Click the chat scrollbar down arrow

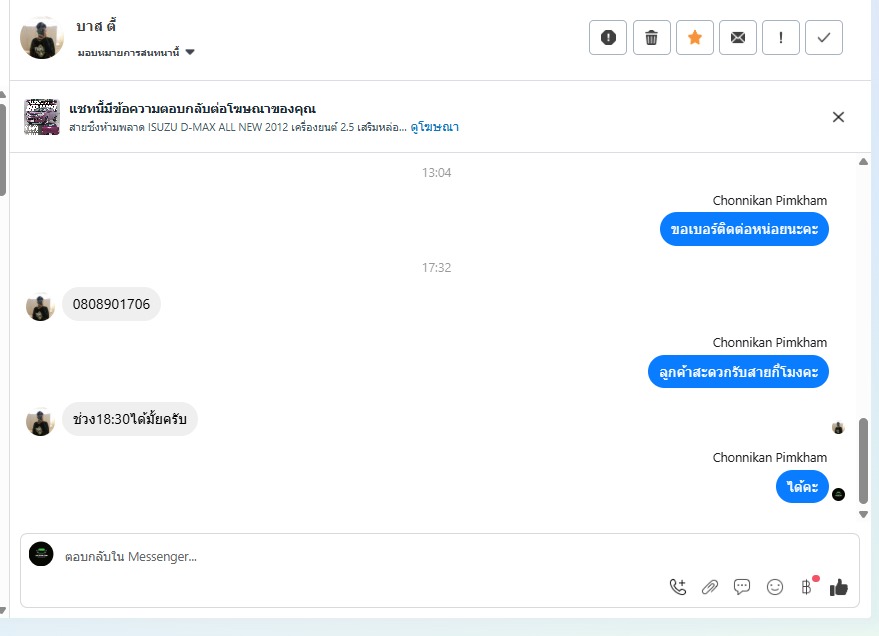863,514
